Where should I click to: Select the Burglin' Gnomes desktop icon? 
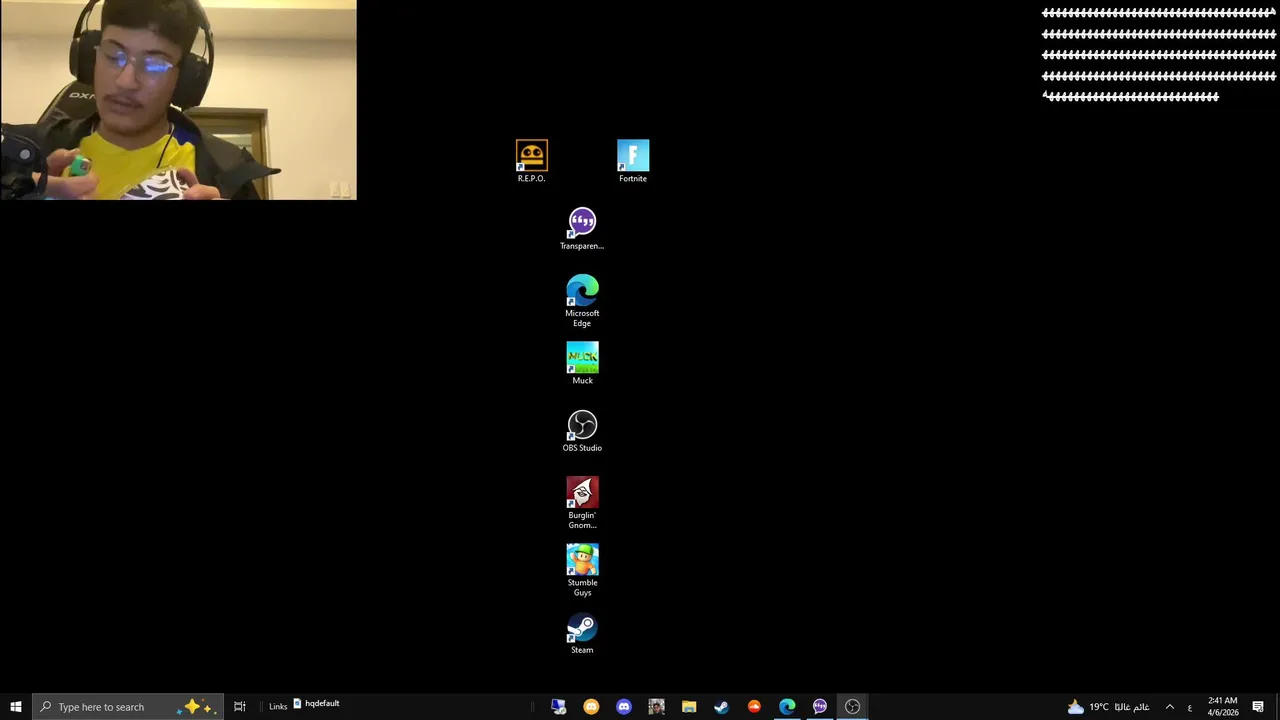582,503
